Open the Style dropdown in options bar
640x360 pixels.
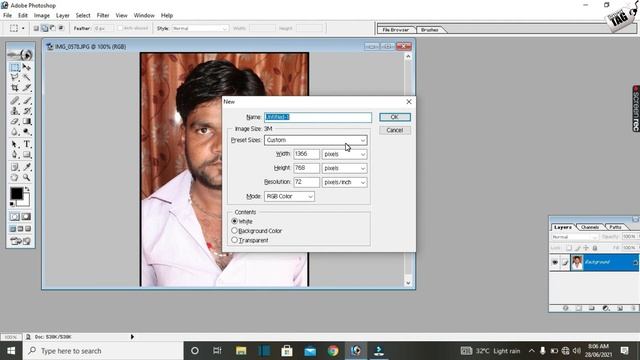tap(200, 28)
